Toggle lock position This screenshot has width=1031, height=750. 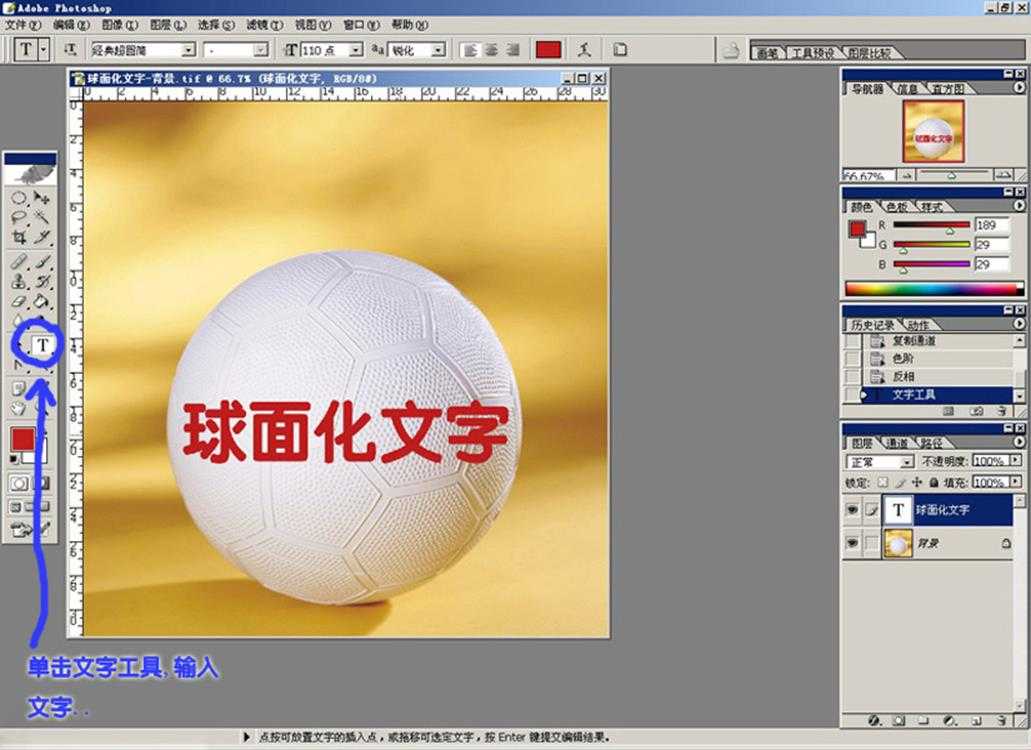coord(917,482)
